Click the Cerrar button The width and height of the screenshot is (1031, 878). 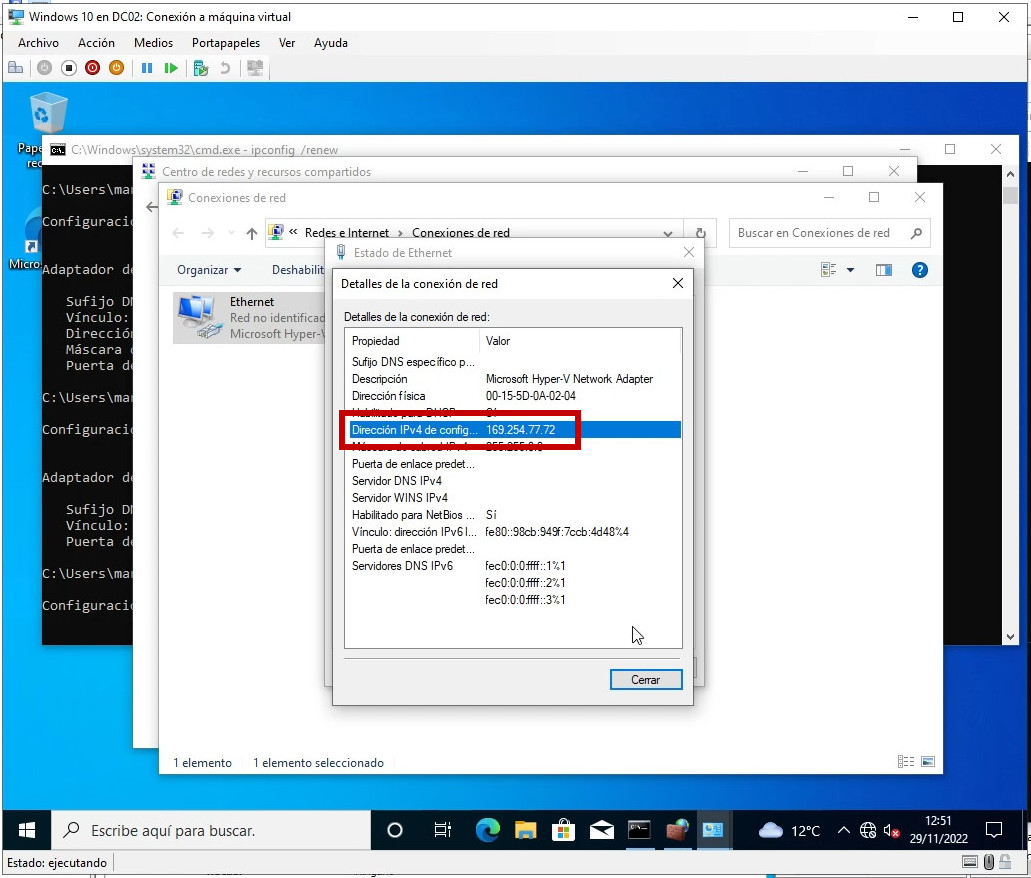point(645,679)
